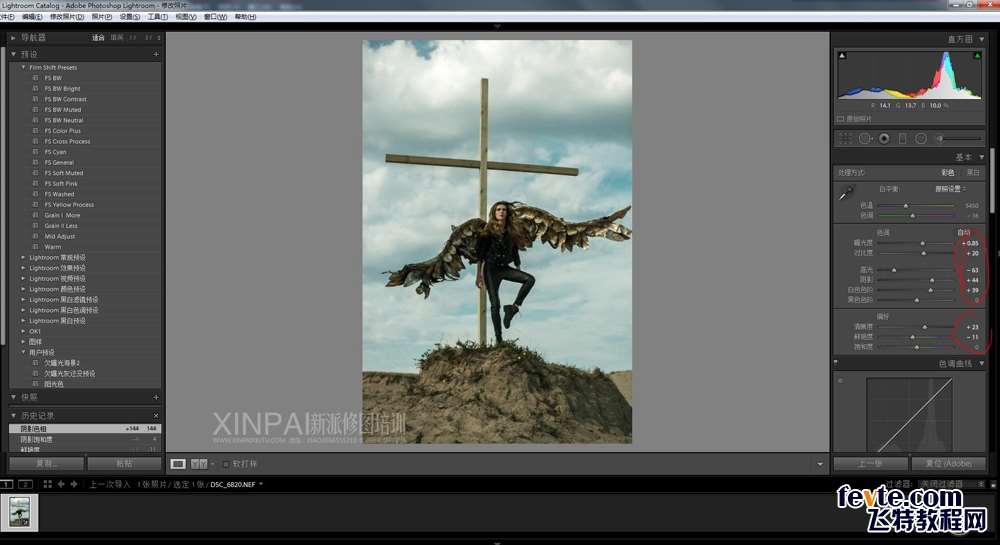Select the red eye correction tool
1000x545 pixels.
click(884, 138)
